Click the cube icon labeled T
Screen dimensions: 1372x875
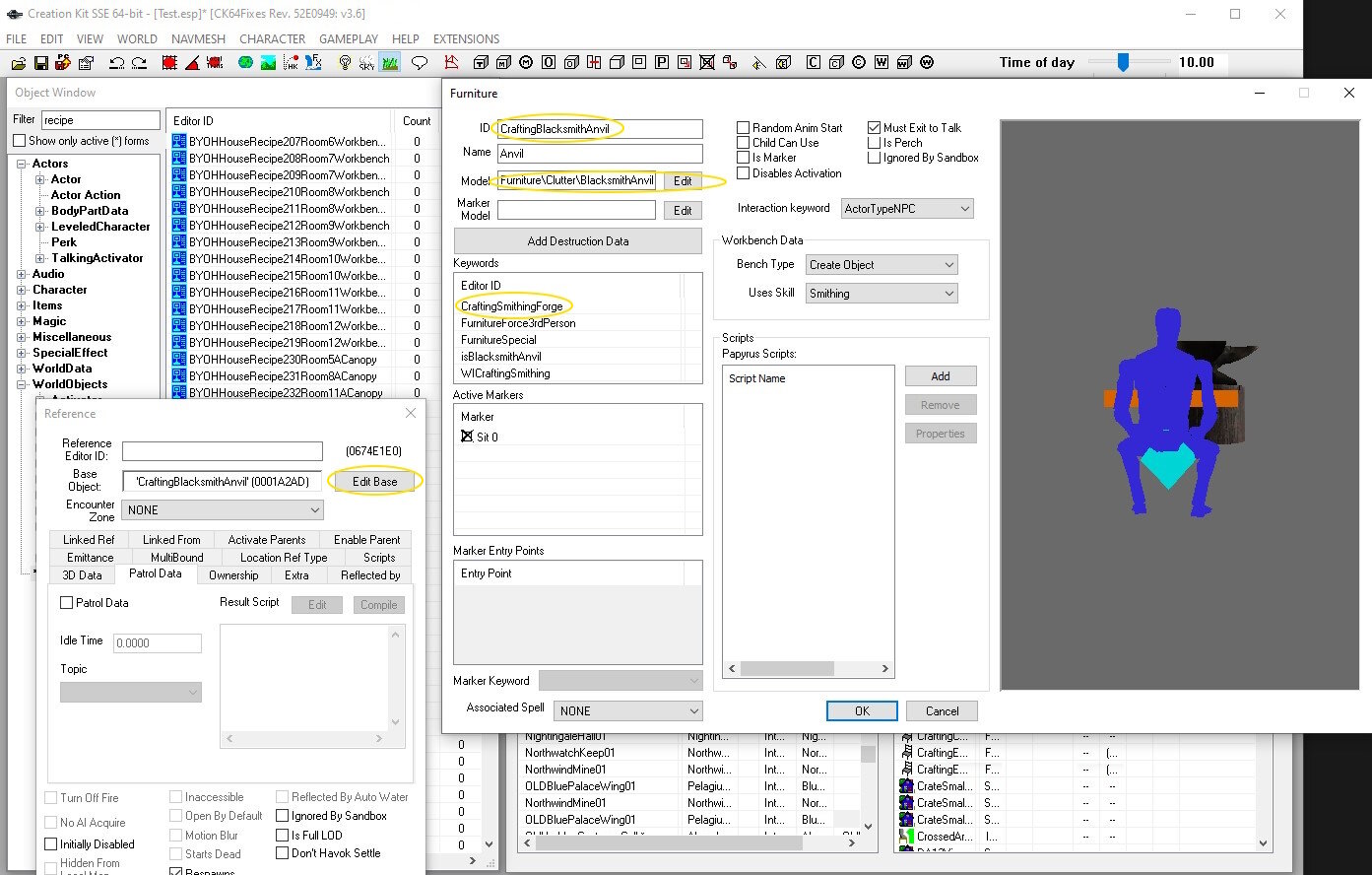point(481,63)
